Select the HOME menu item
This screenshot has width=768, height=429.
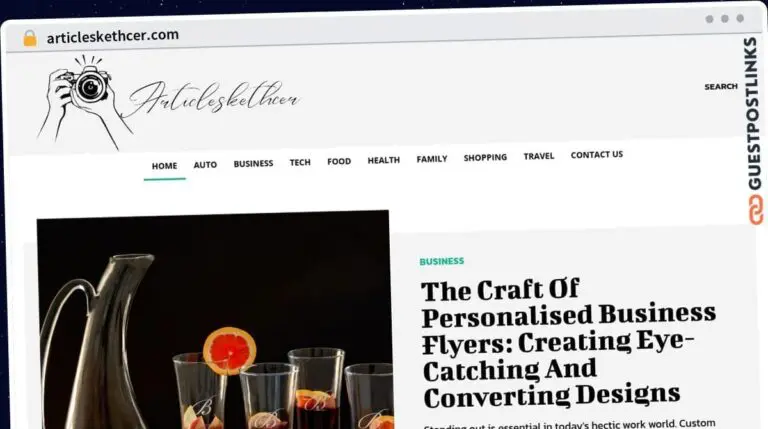point(165,166)
